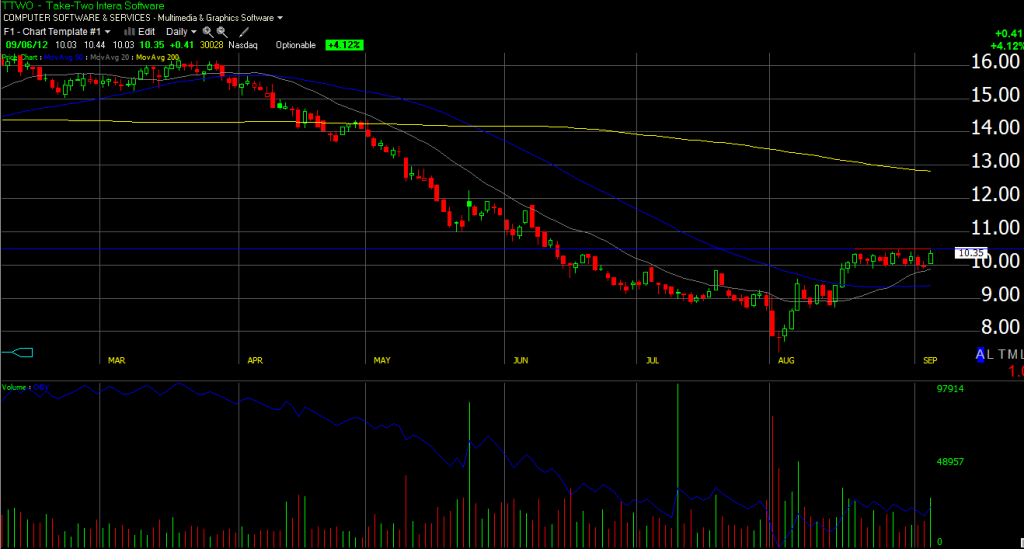
Task: Click the 13.00 price axis label
Action: coord(995,161)
